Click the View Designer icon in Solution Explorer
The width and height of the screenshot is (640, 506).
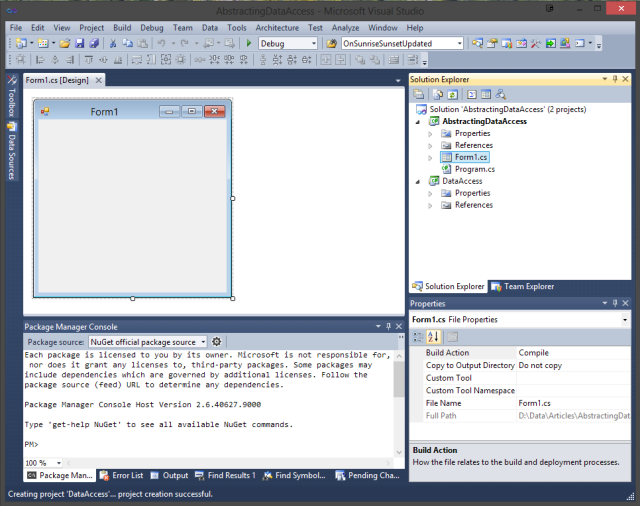pos(486,95)
